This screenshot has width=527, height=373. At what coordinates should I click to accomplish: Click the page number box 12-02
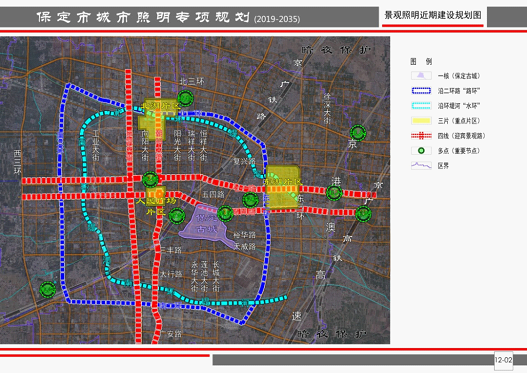click(x=503, y=360)
